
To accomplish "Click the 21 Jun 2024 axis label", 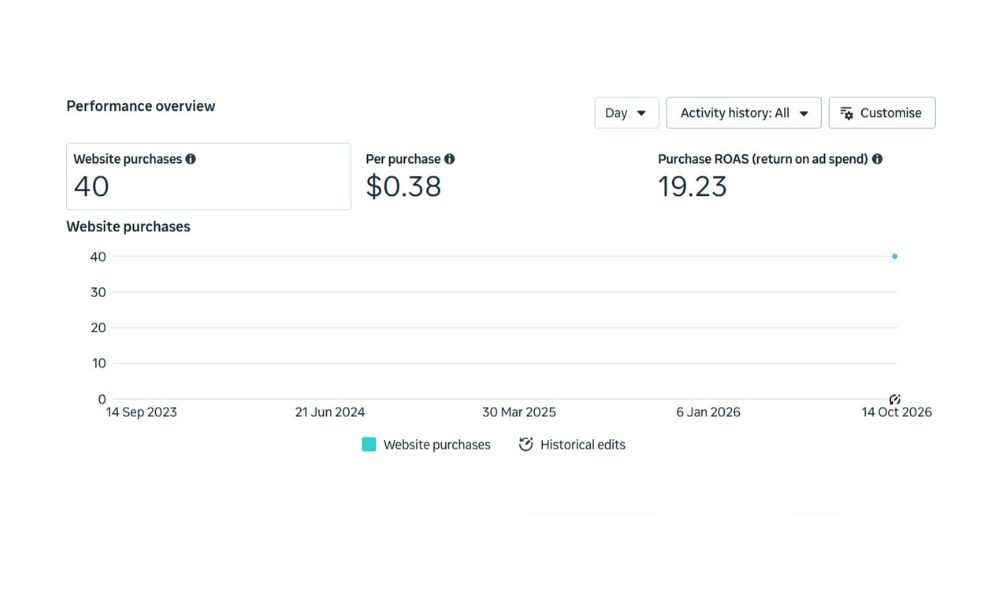I will [330, 412].
